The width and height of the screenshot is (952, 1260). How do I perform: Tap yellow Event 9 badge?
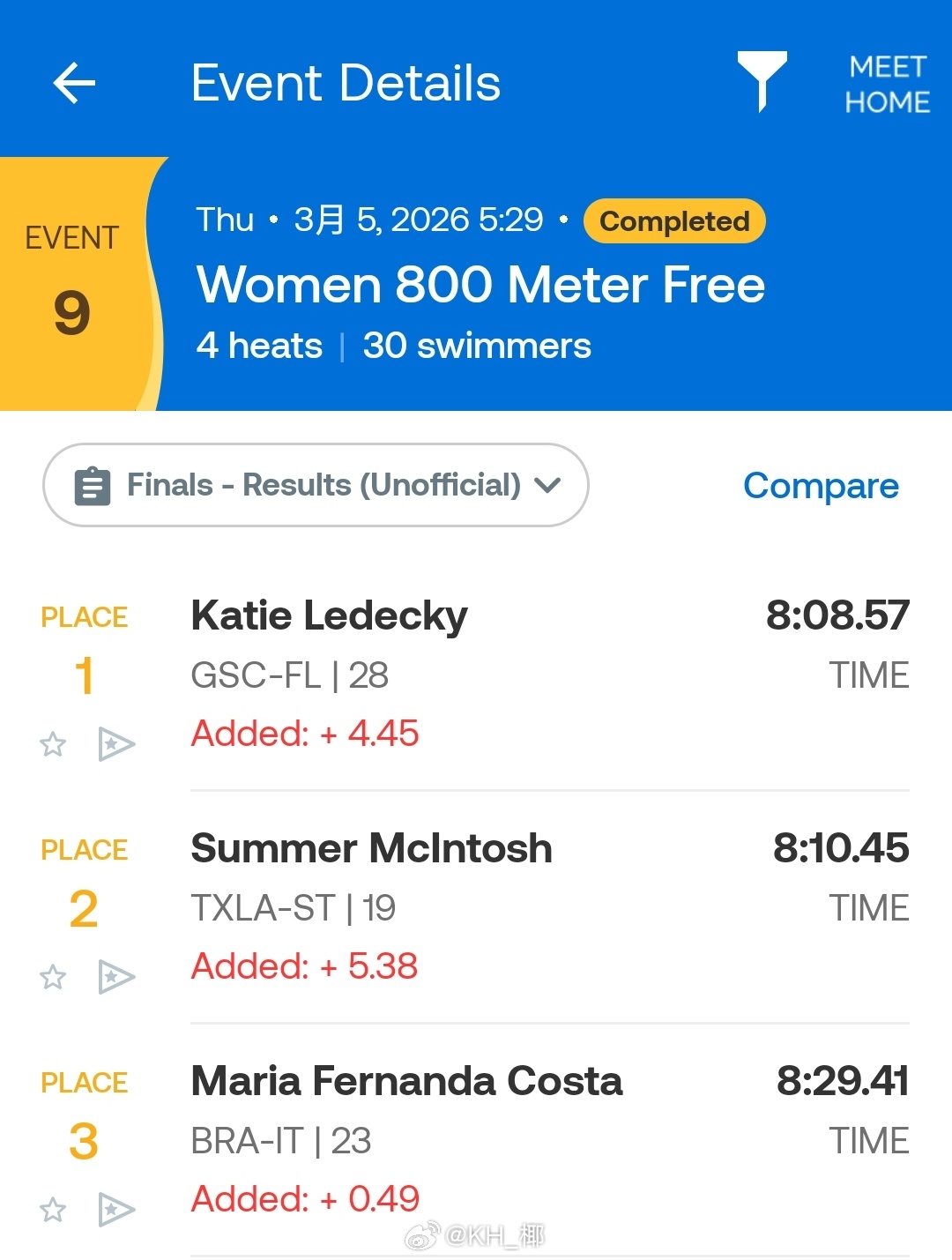click(x=72, y=284)
